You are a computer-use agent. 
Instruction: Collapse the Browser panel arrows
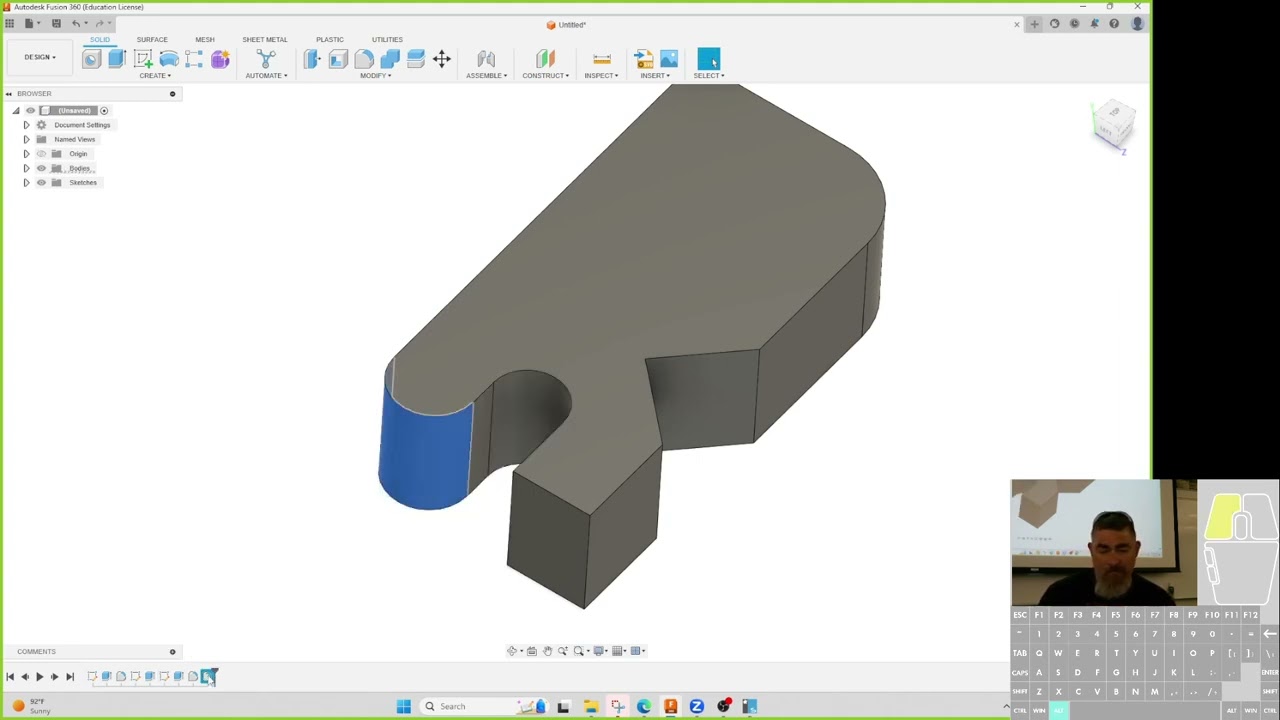coord(9,94)
